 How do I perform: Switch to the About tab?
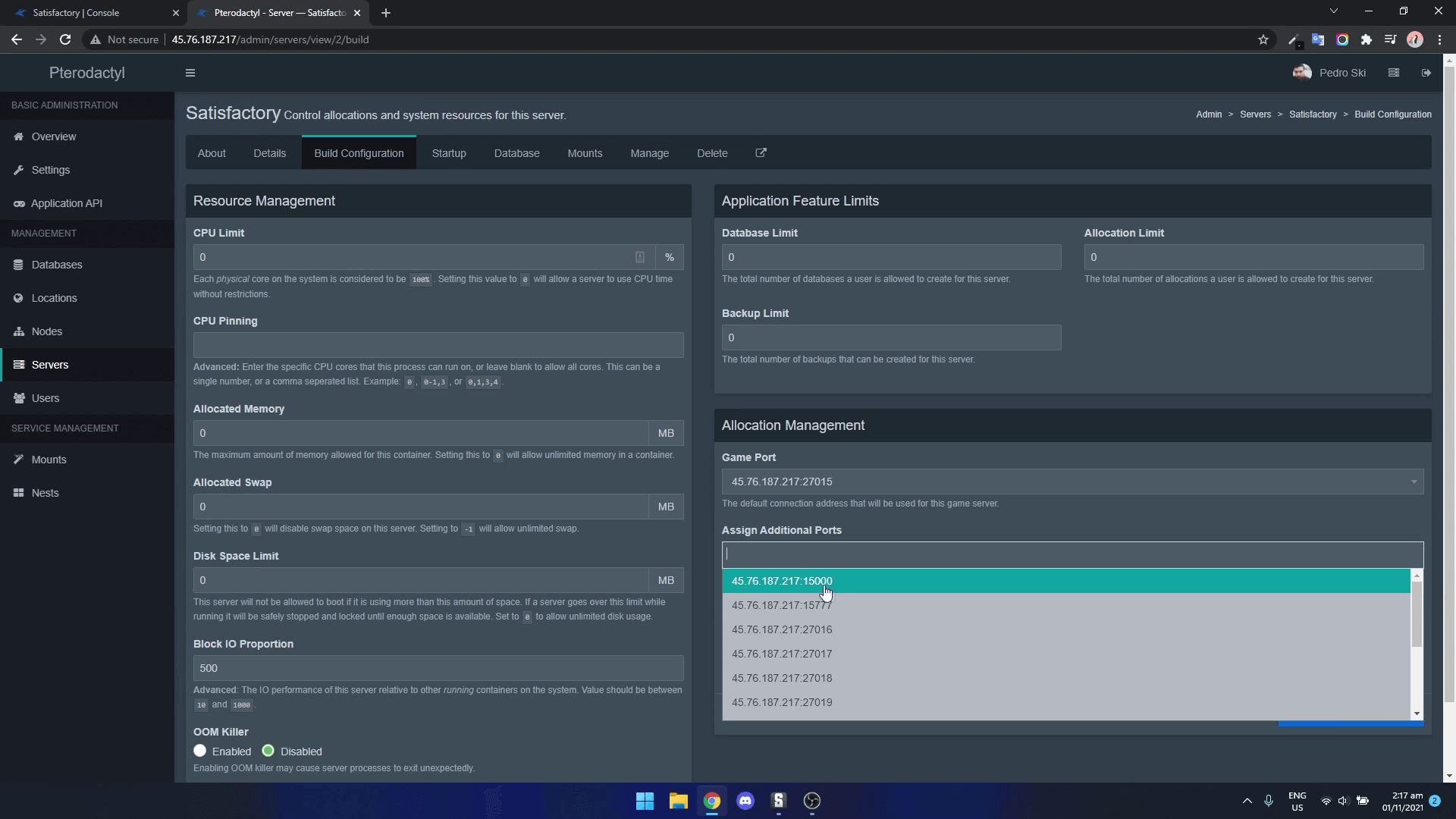point(212,153)
